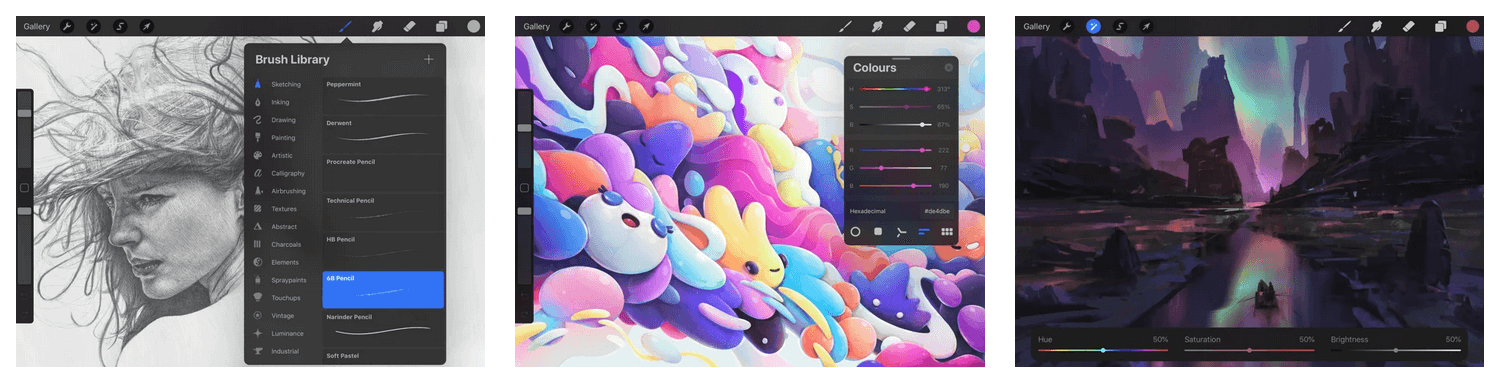Switch to the Classic square colour tab
1497x368 pixels.
(x=878, y=231)
